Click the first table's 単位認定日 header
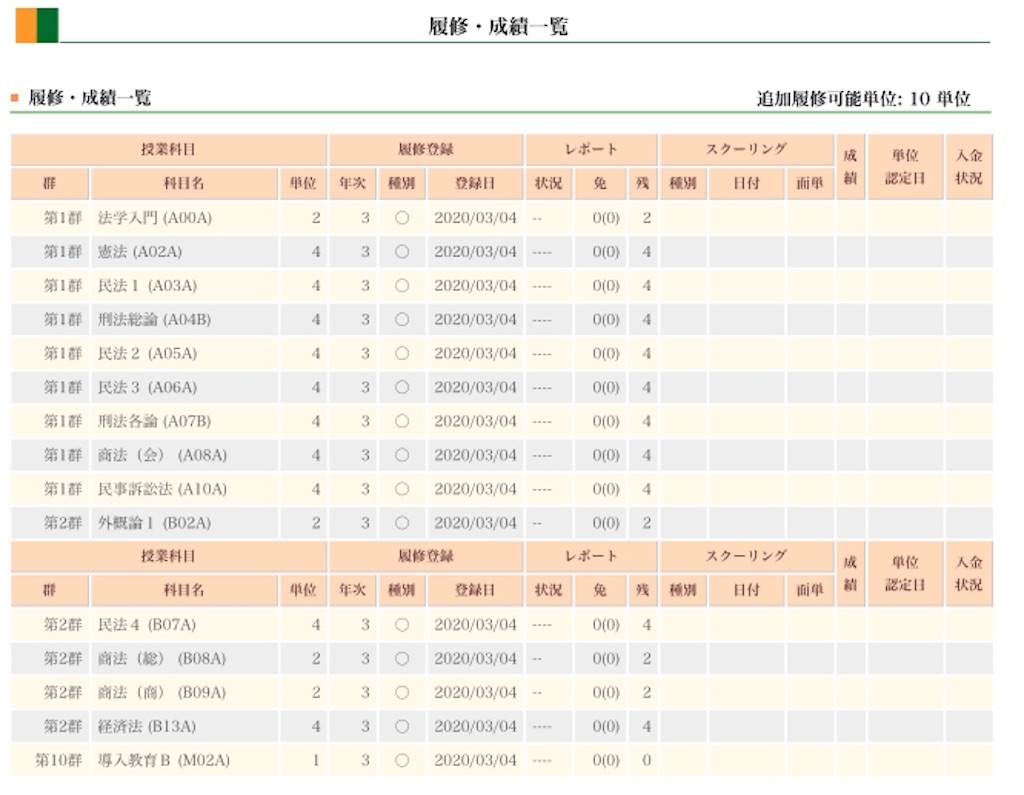The width and height of the screenshot is (1024, 795). click(x=905, y=167)
